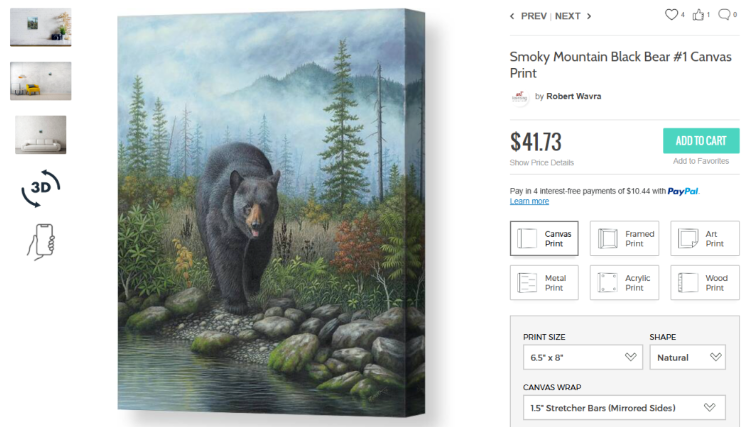Choose the Metal Print option

pyautogui.click(x=544, y=283)
